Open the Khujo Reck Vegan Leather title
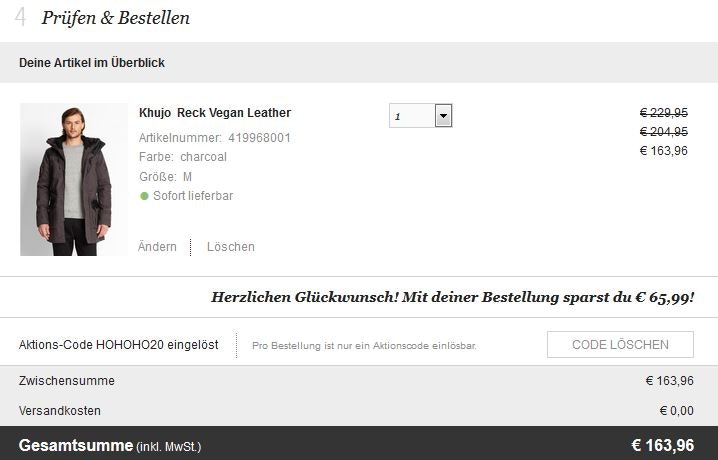 click(x=215, y=113)
